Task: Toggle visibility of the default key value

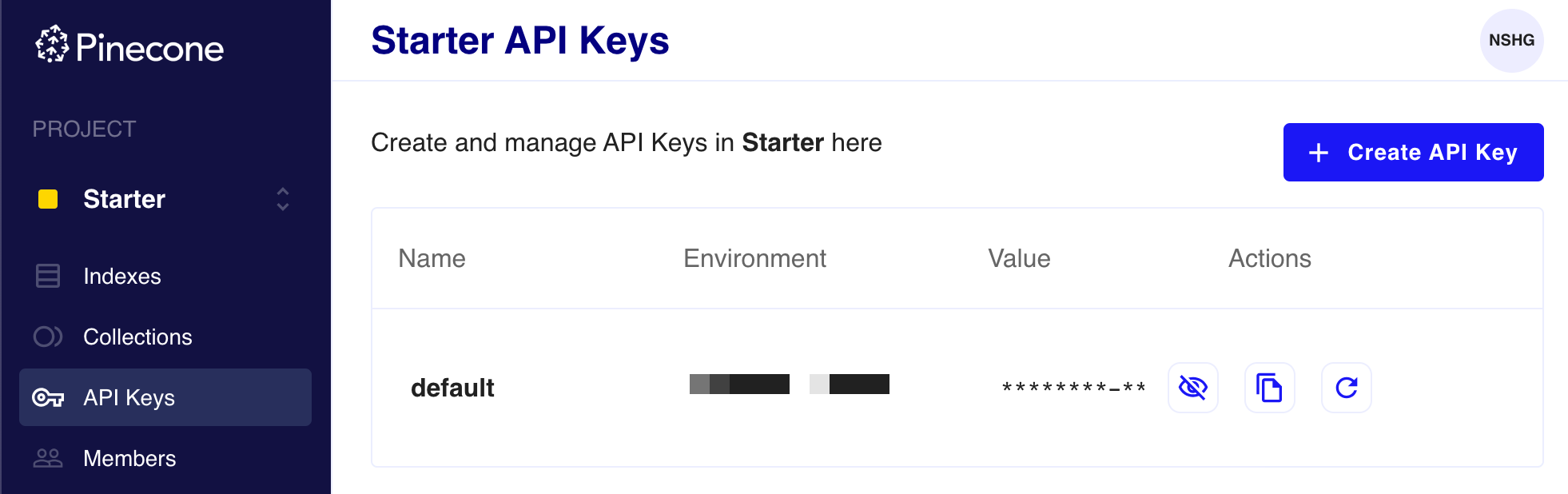Action: (1192, 388)
